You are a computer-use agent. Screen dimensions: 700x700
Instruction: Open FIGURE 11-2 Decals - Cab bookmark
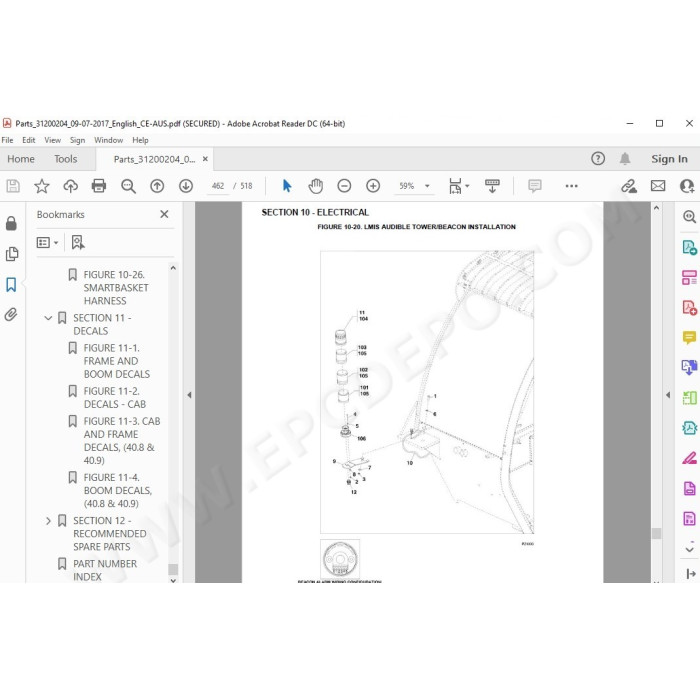click(115, 397)
